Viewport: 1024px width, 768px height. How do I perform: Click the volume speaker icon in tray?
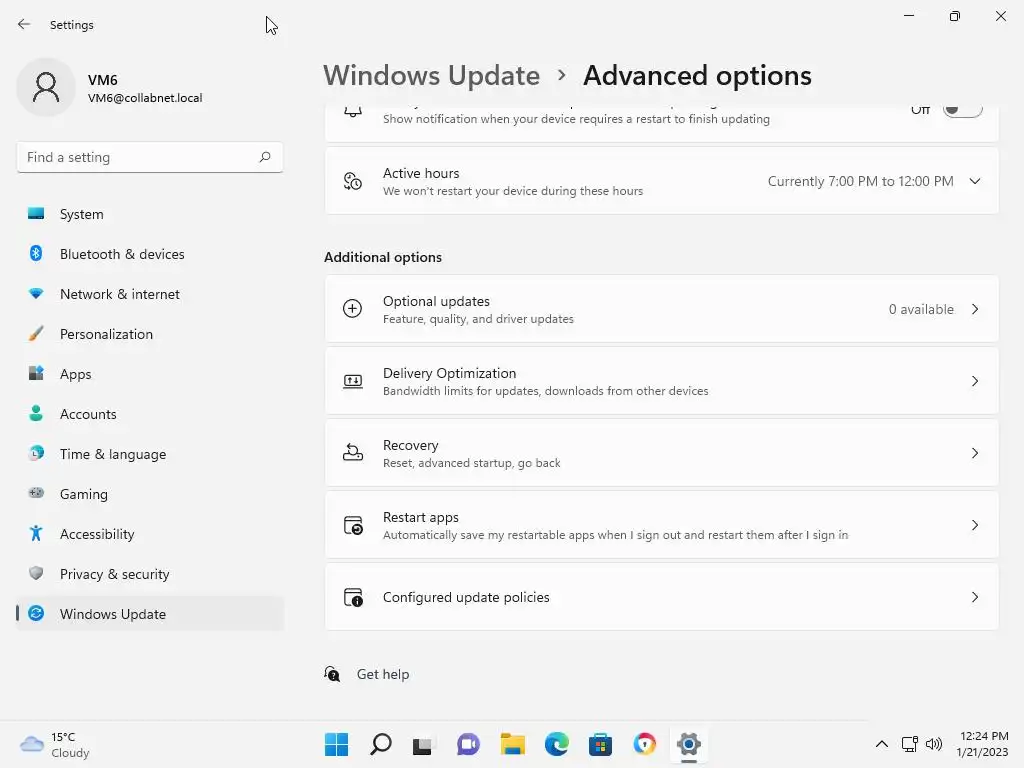[x=934, y=744]
